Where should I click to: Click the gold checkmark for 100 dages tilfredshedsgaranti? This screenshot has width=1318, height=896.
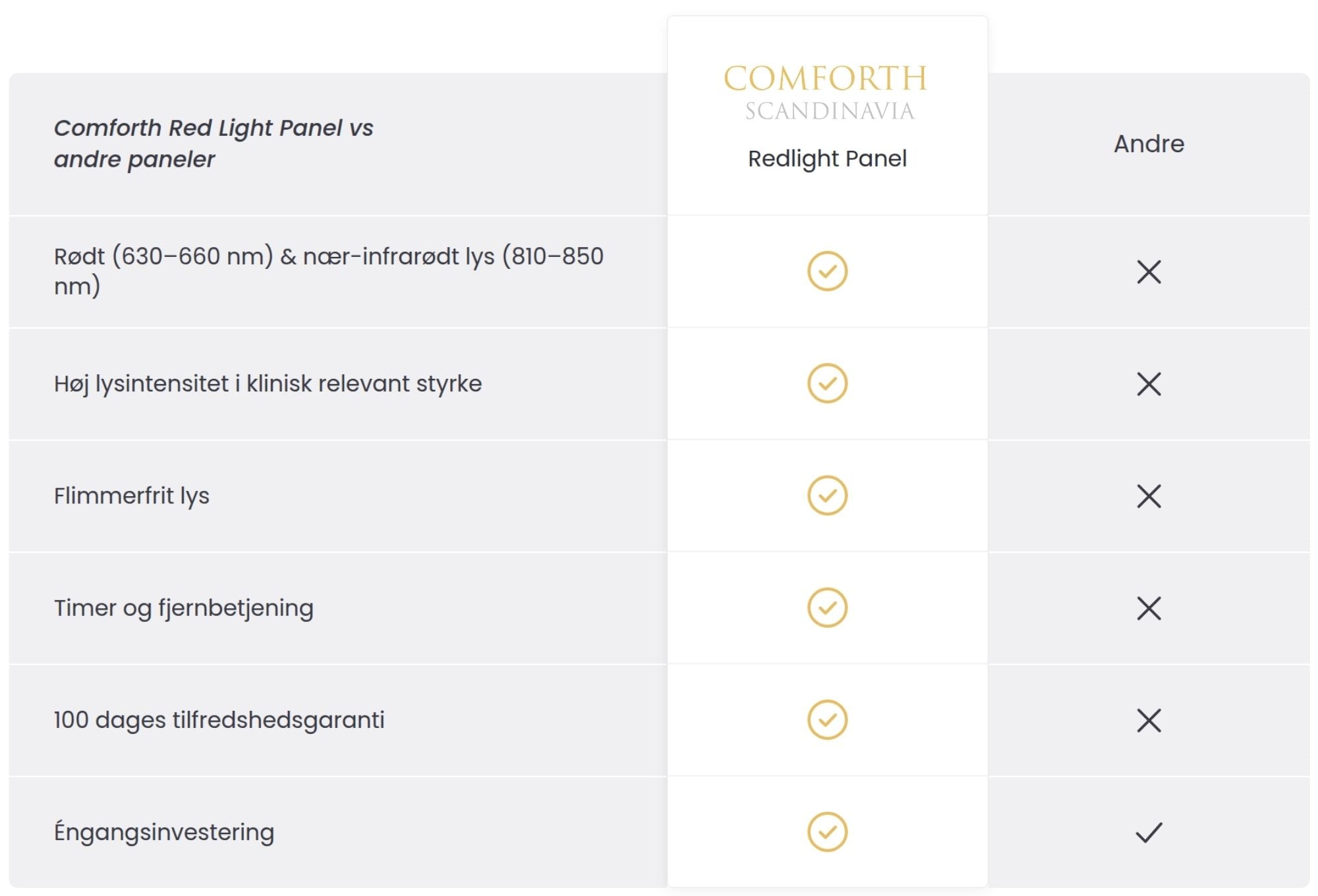pyautogui.click(x=827, y=719)
